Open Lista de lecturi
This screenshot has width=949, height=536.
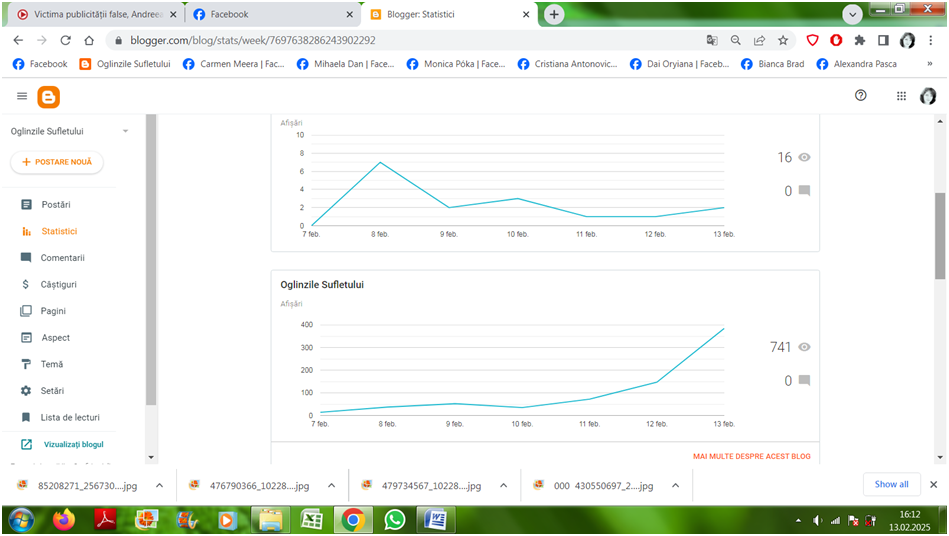70,417
